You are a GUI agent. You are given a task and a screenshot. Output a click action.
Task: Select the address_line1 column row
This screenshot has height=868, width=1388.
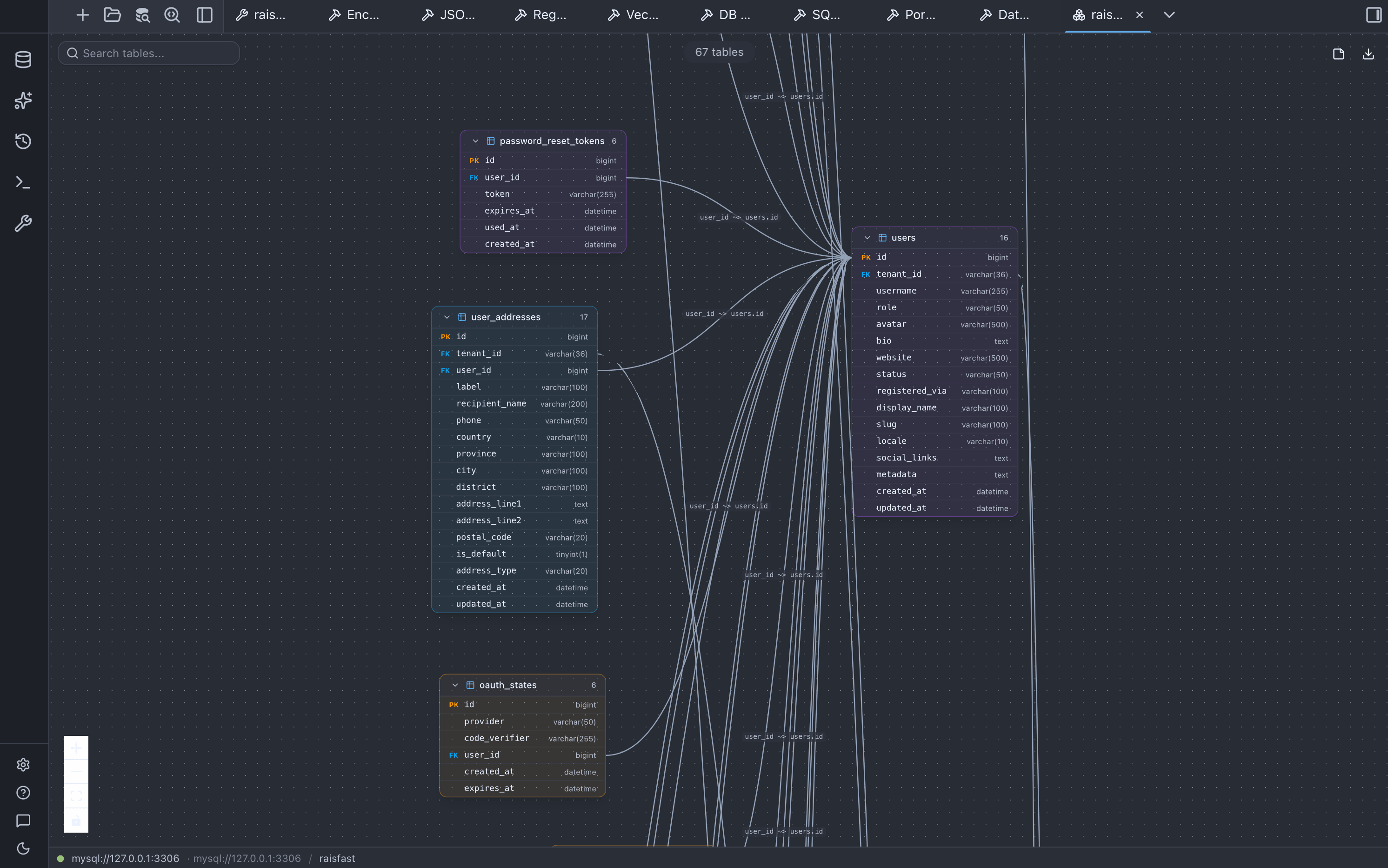pyautogui.click(x=514, y=505)
